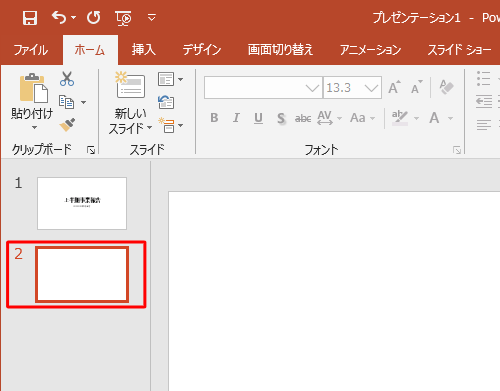Open the フォント dialog launcher
500x391 pixels.
coord(457,150)
